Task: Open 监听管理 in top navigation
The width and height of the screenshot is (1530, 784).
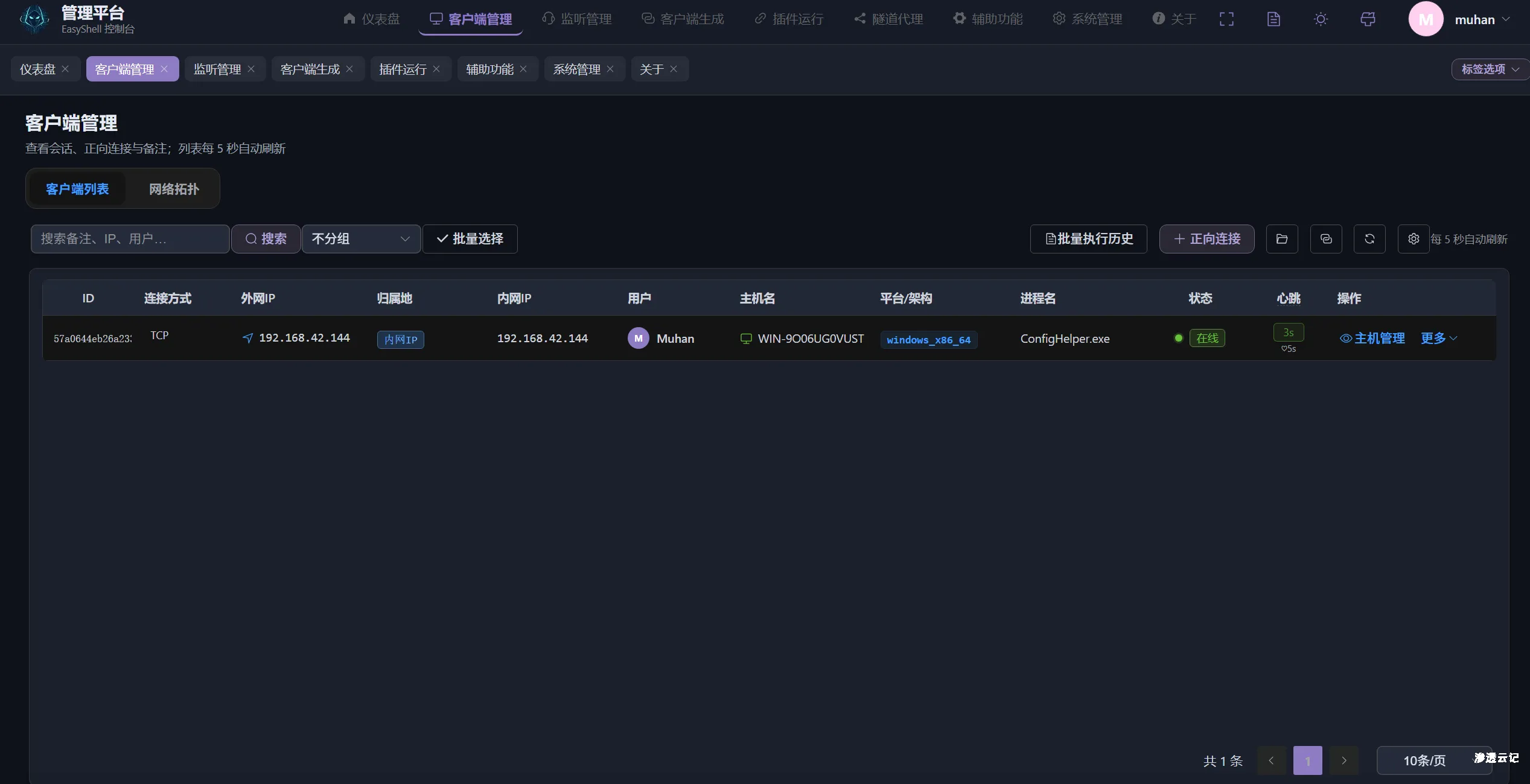Action: [576, 19]
